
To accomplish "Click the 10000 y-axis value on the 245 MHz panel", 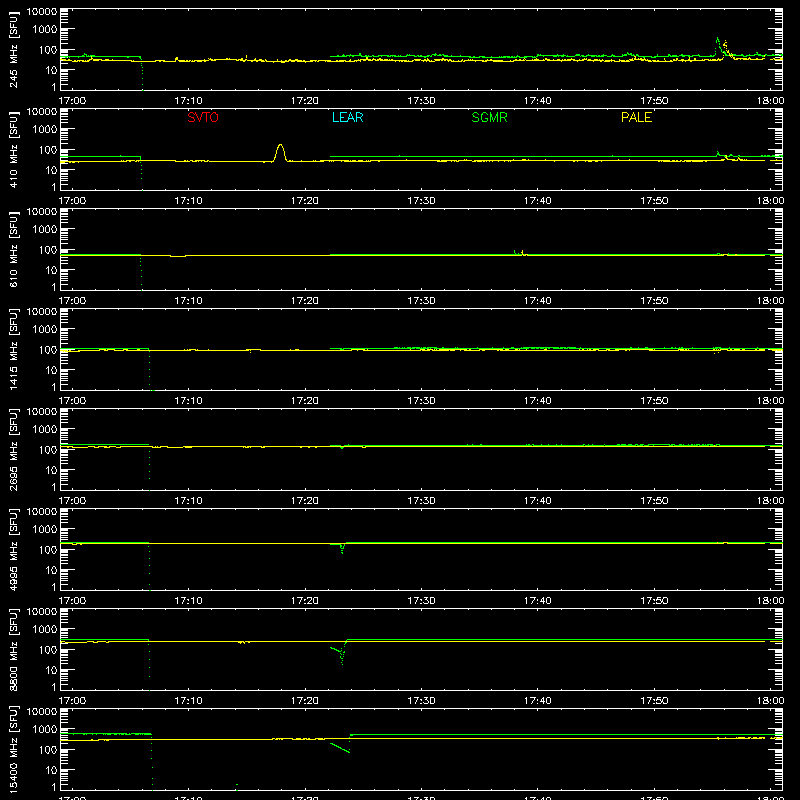I will click(42, 12).
